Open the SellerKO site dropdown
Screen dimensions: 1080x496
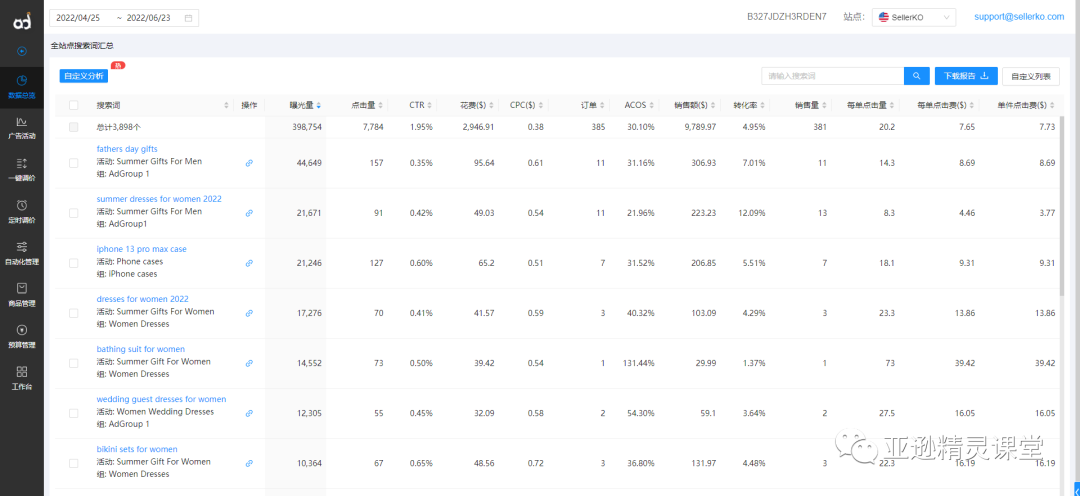(x=913, y=17)
